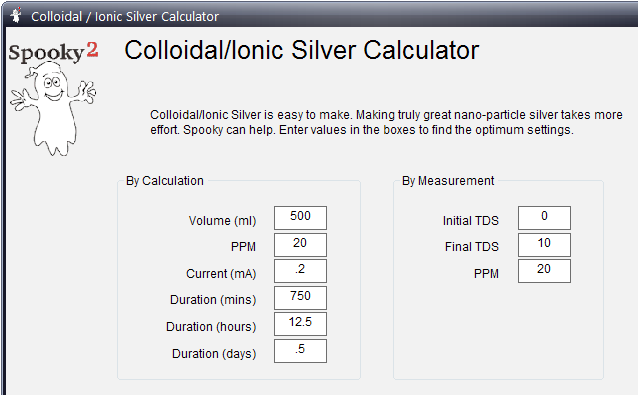Screen dimensions: 638x395
Task: Click the Volume (ml) label
Action: point(222,221)
